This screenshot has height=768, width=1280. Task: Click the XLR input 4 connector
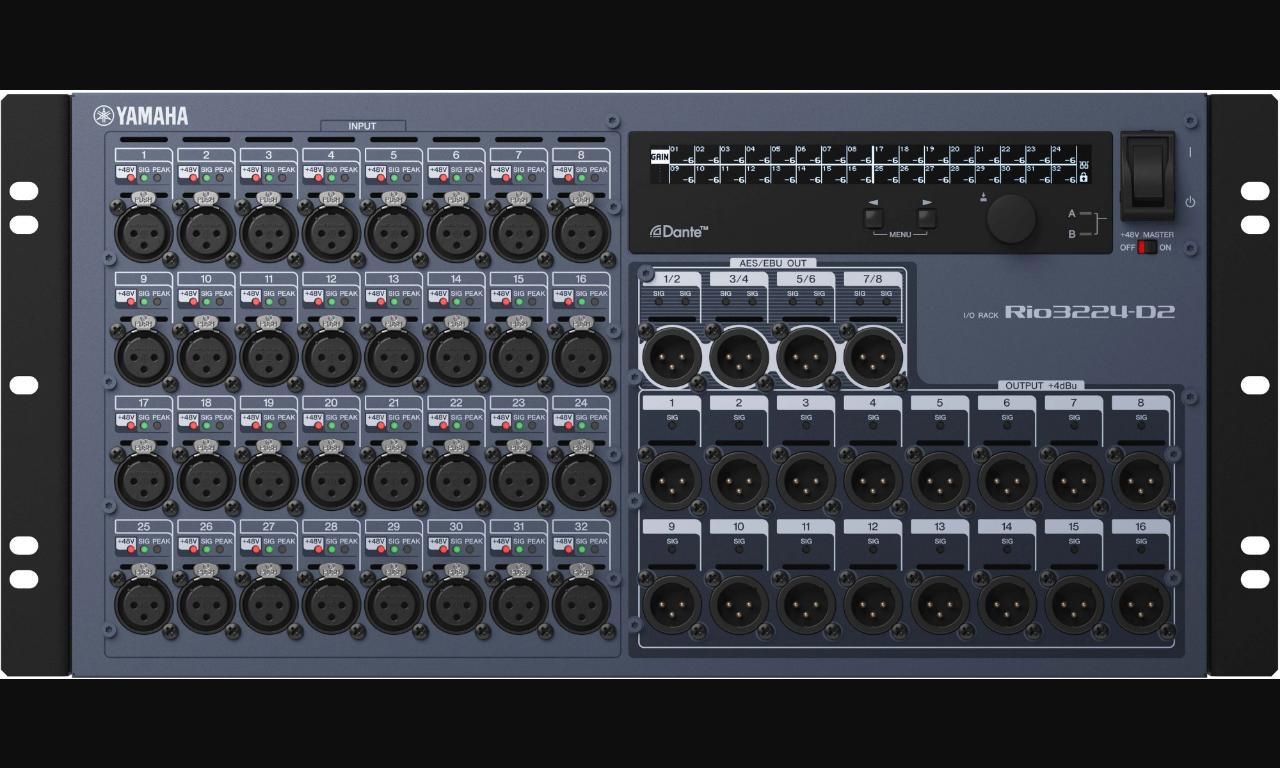(x=331, y=233)
